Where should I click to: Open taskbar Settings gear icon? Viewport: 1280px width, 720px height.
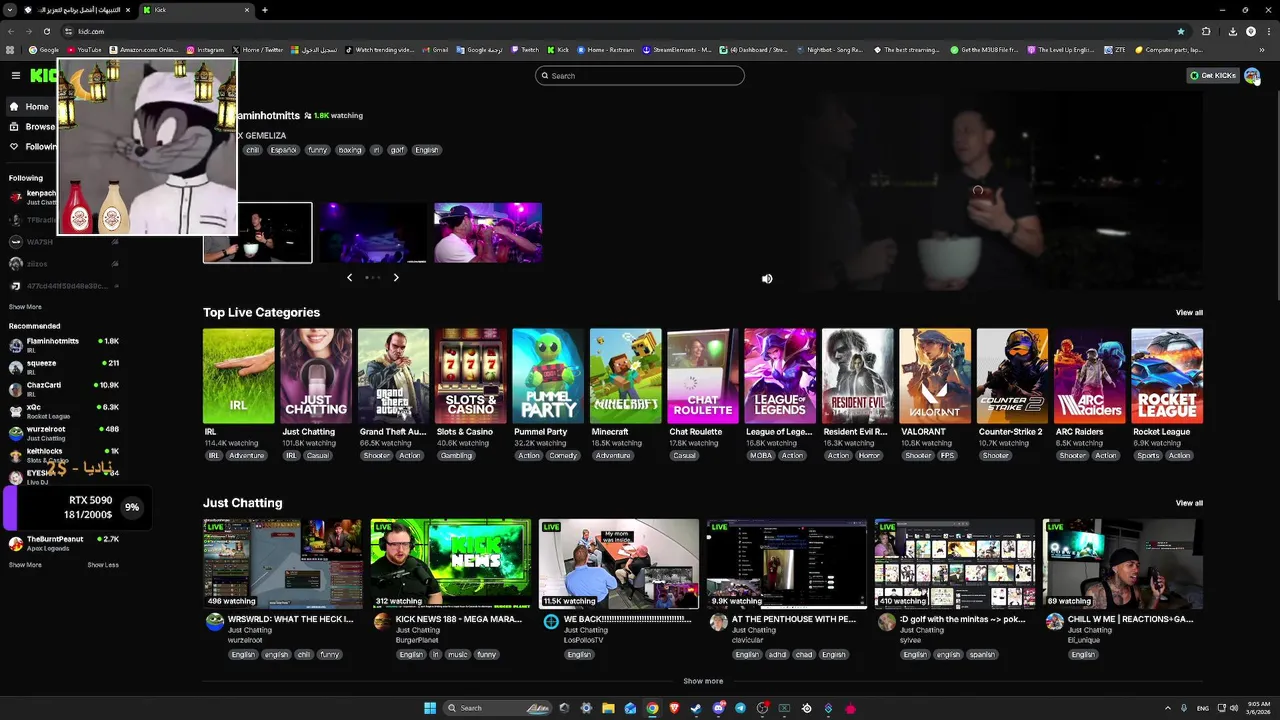tap(586, 708)
